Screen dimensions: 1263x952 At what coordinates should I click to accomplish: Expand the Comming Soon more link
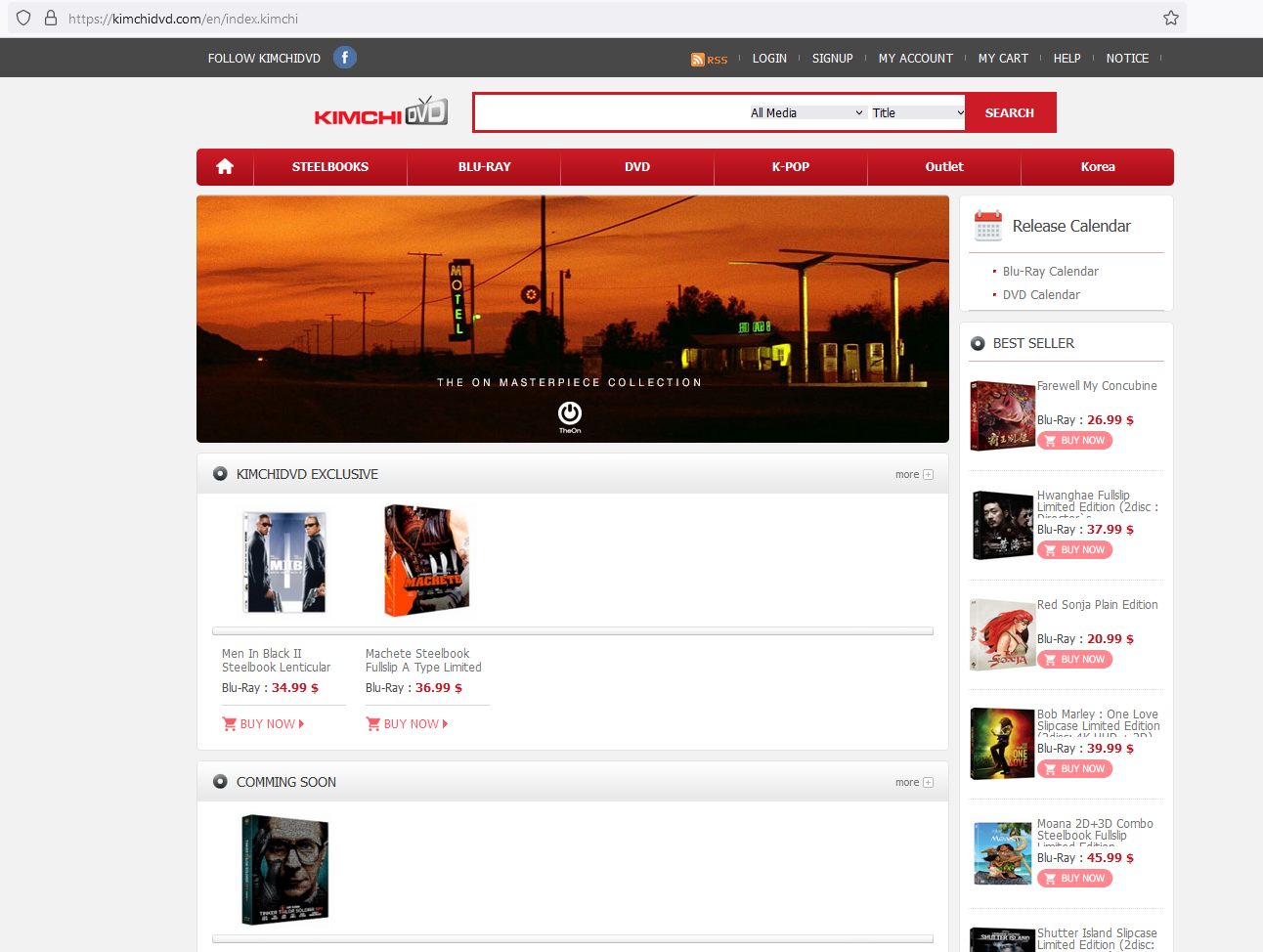click(913, 783)
